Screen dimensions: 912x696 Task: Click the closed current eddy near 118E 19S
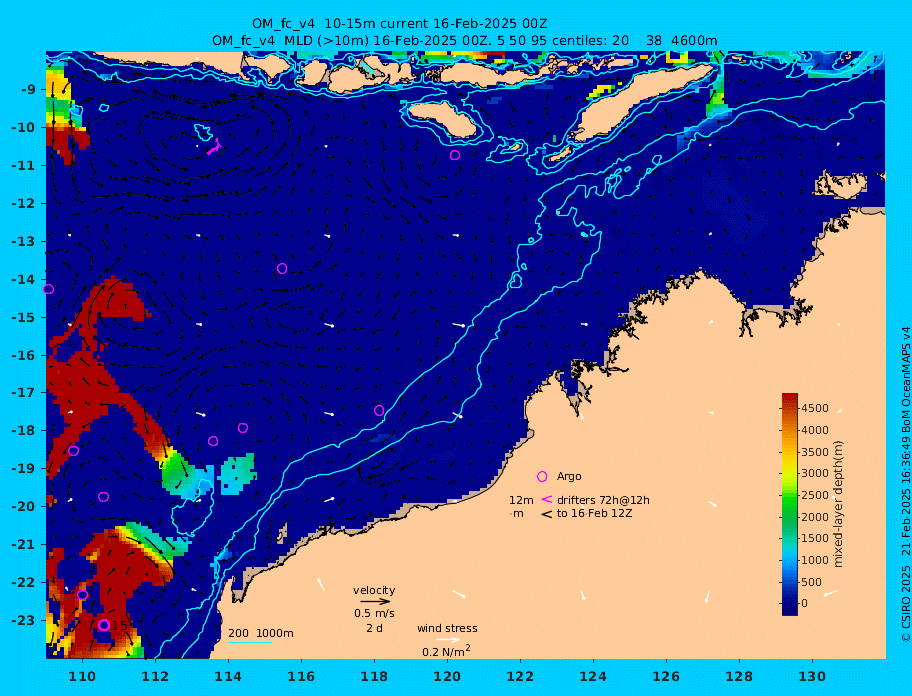378,469
